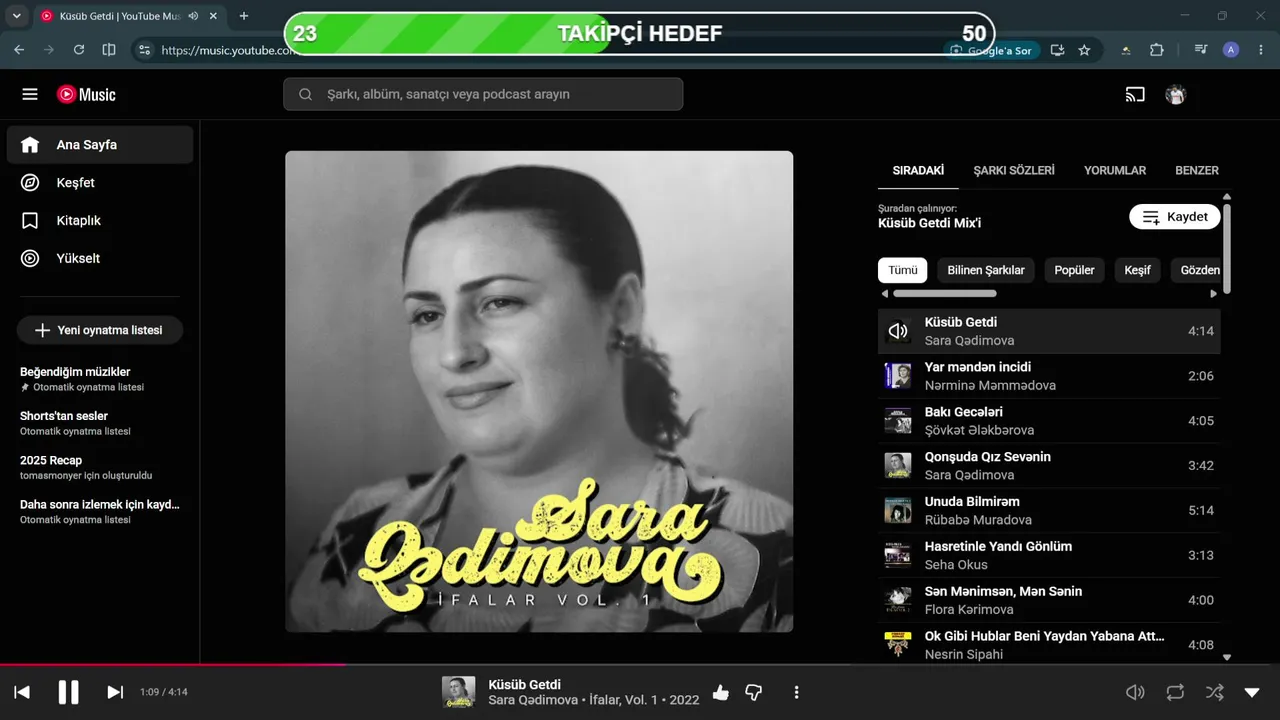
Task: Open the Keşfet (Explore) compass icon
Action: click(x=30, y=182)
